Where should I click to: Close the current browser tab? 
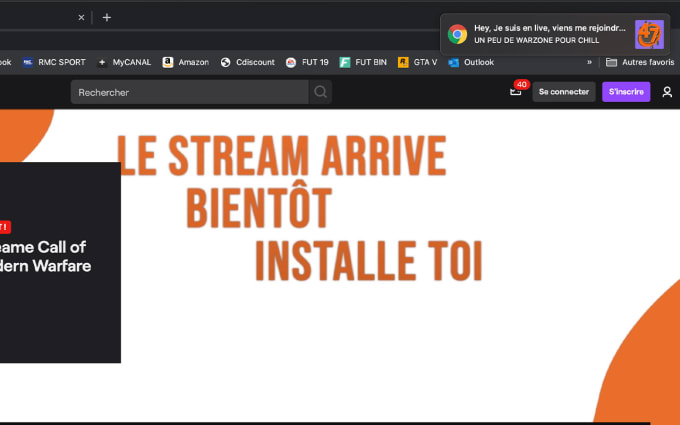click(x=81, y=18)
